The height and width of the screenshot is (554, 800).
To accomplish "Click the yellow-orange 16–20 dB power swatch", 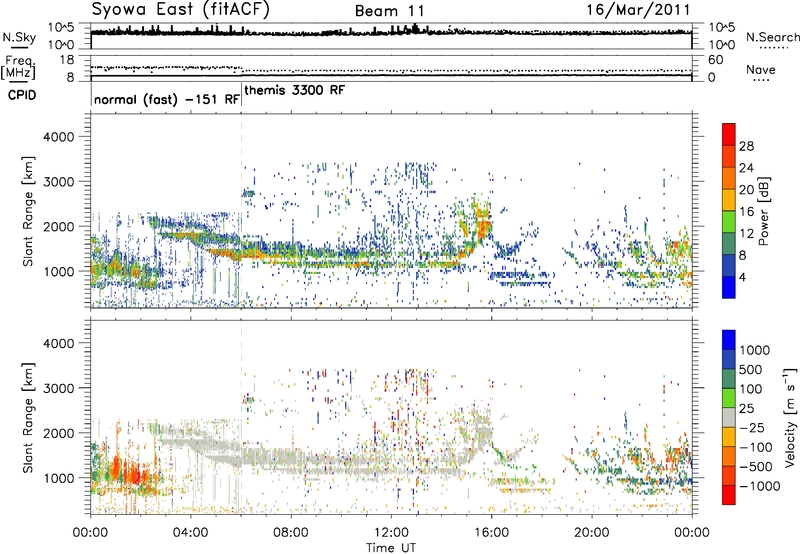I will click(x=729, y=200).
